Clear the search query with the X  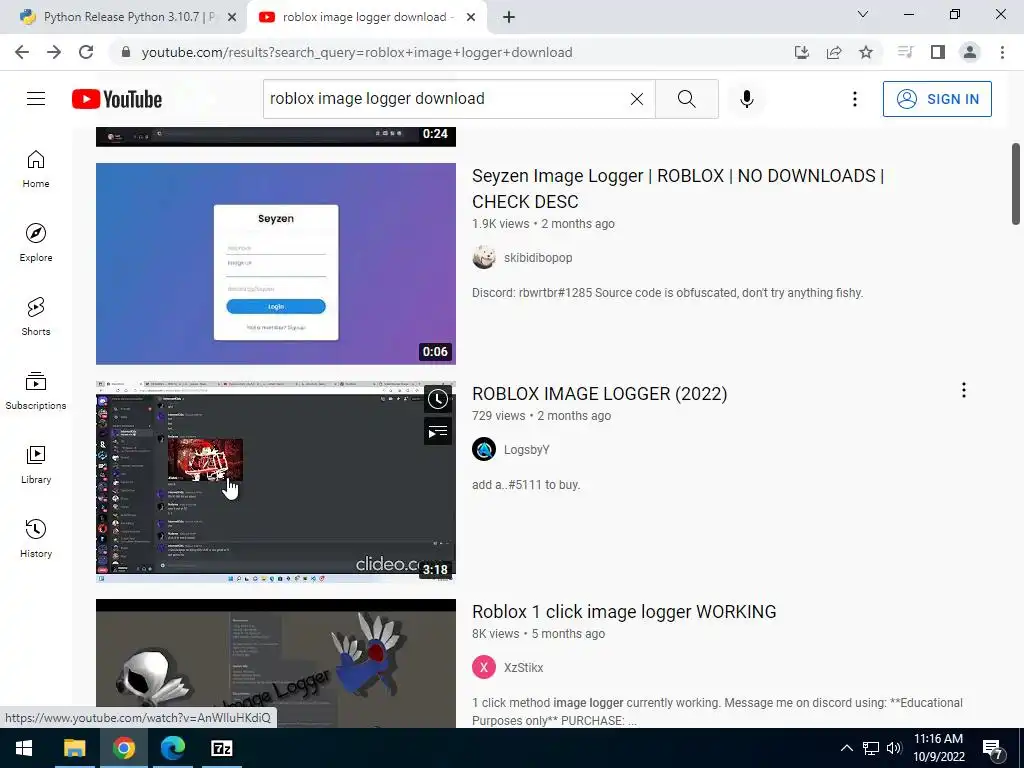click(x=637, y=99)
